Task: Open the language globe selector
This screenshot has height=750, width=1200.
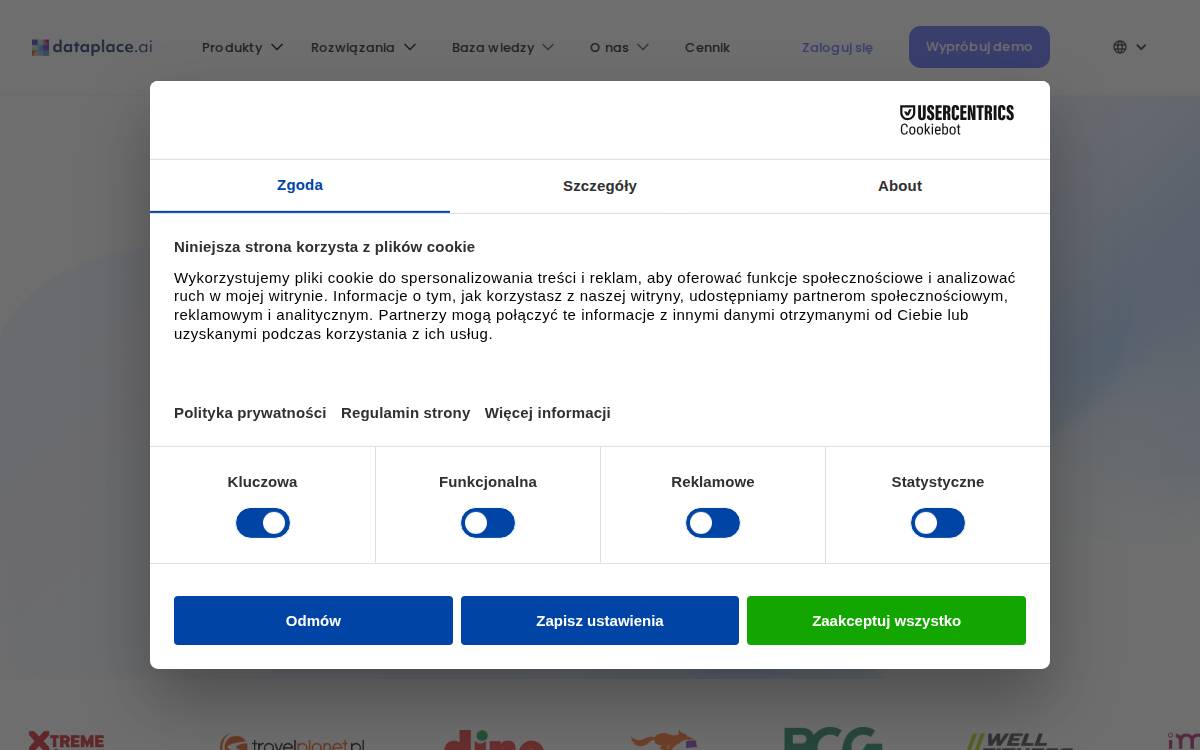Action: coord(1130,47)
